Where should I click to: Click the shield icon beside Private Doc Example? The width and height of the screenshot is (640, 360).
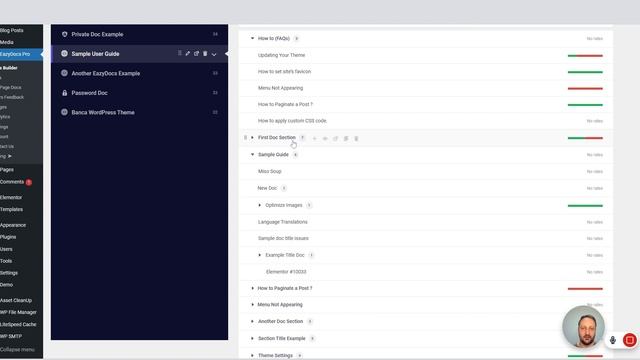(x=64, y=34)
